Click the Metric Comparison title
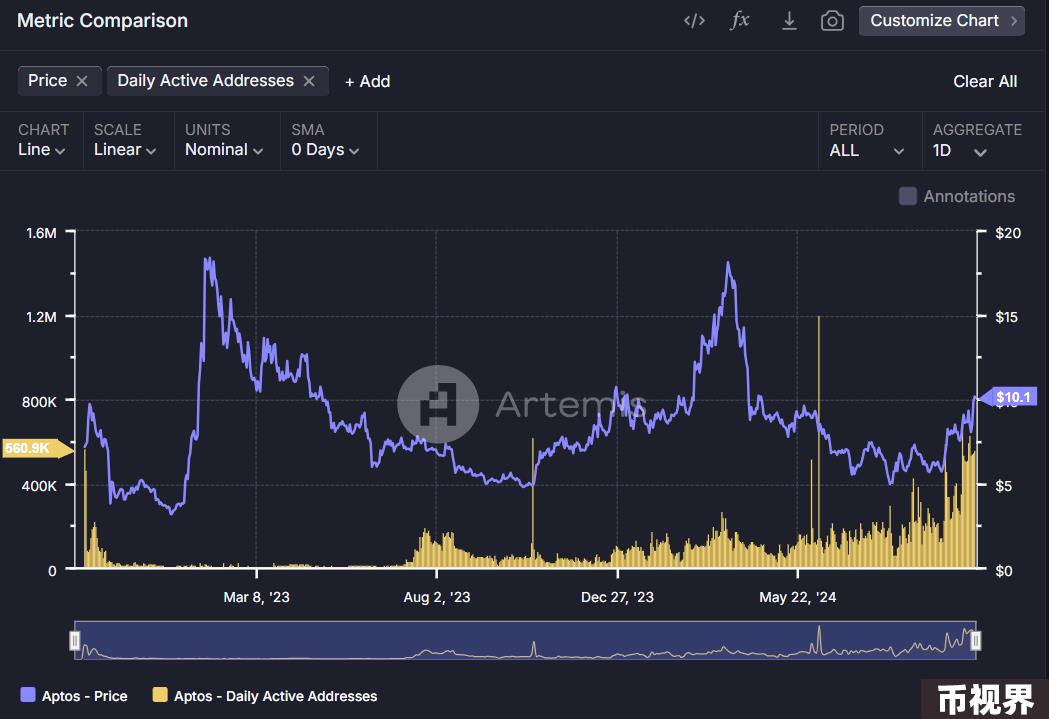1049x719 pixels. pos(102,21)
